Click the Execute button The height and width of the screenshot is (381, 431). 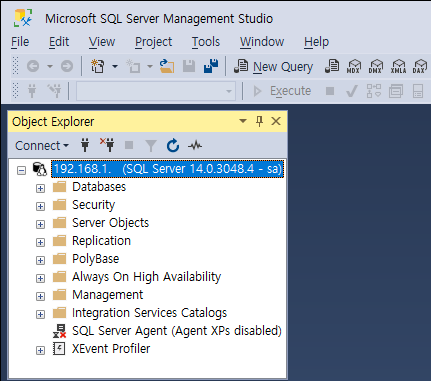pos(282,91)
